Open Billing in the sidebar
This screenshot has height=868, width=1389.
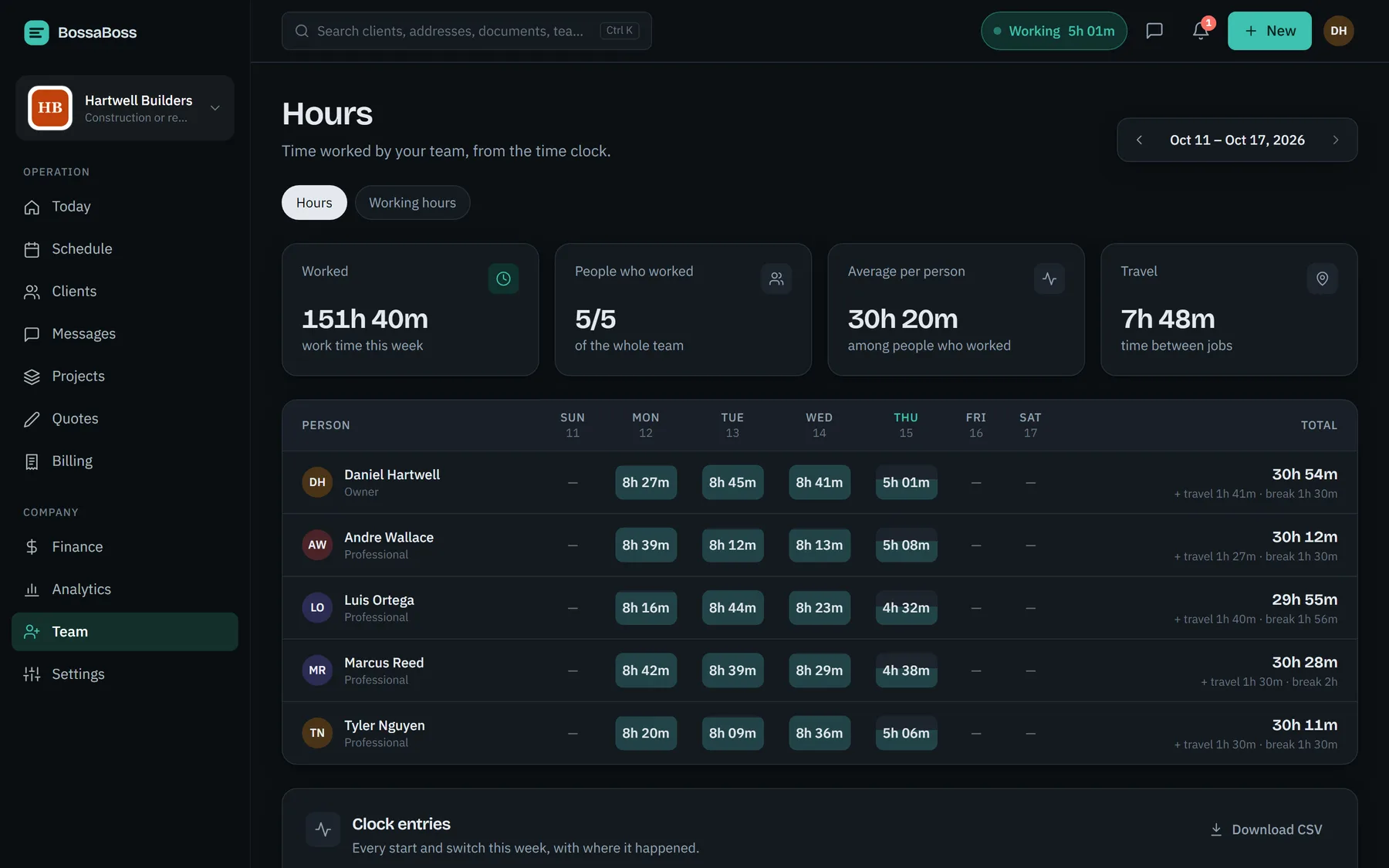(125, 461)
